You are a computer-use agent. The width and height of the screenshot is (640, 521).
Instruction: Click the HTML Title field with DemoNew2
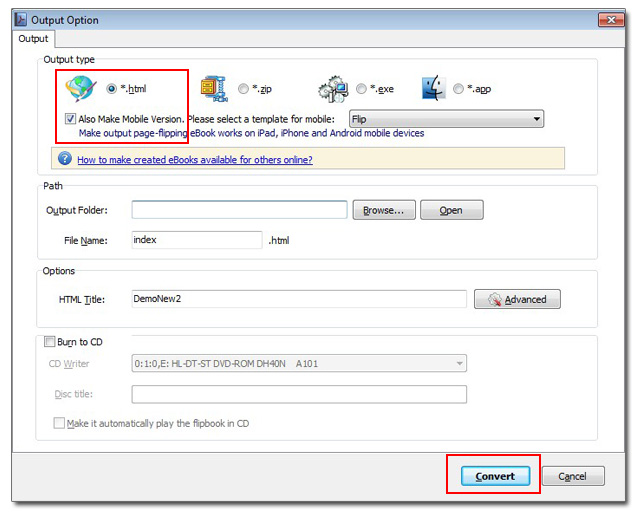pyautogui.click(x=299, y=299)
